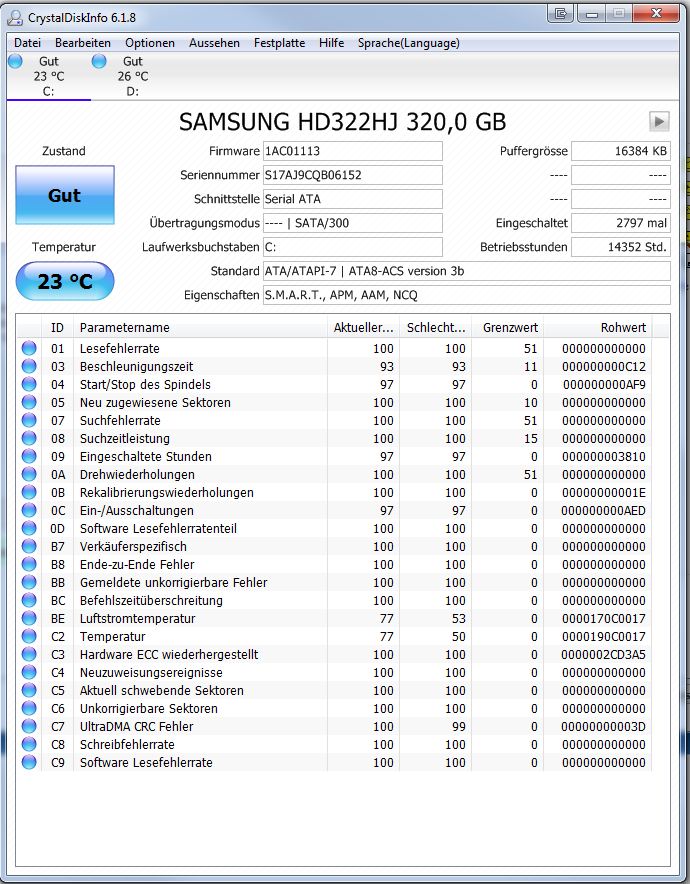The height and width of the screenshot is (884, 690).
Task: Click the Betriebsstunden value 14352 Std.
Action: point(621,247)
